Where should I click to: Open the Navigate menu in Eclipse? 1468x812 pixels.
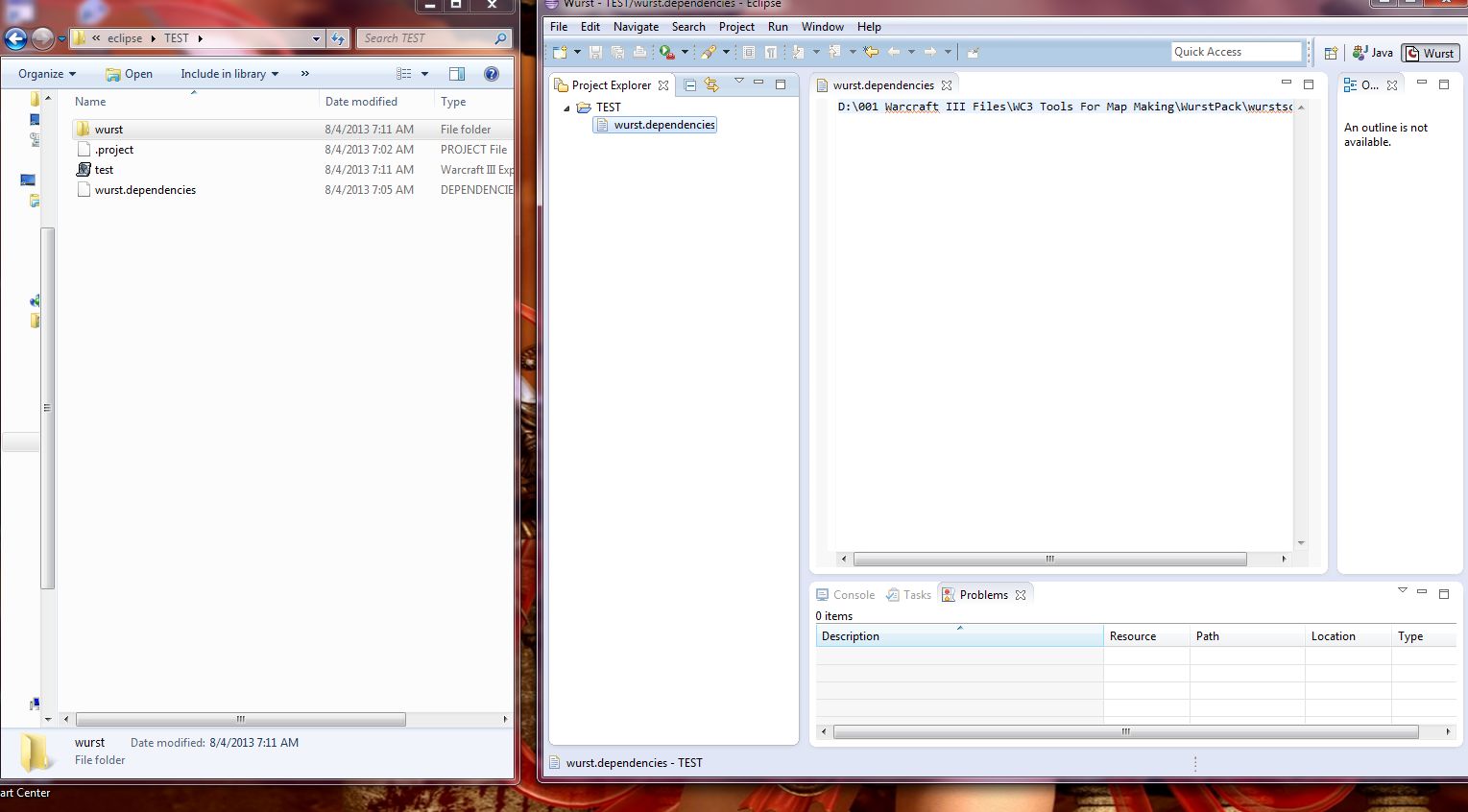point(636,27)
